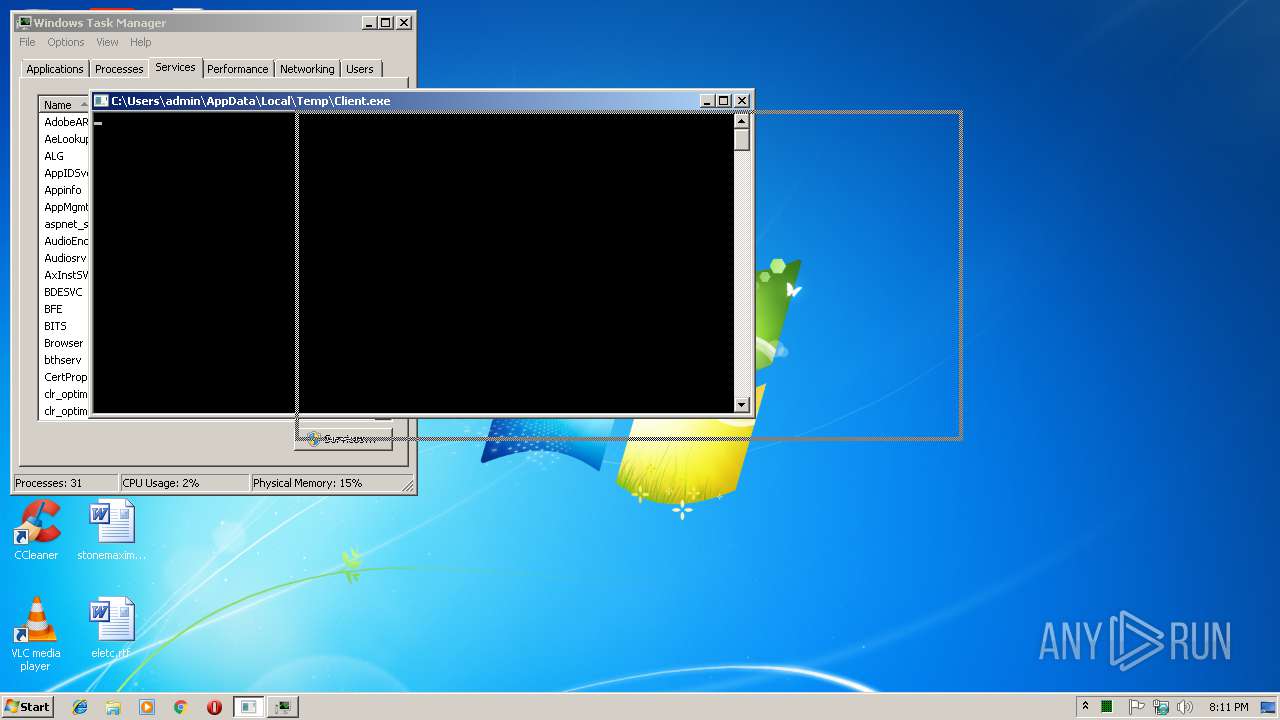This screenshot has width=1280, height=720.
Task: Click CPU Usage status bar entry
Action: 184,483
